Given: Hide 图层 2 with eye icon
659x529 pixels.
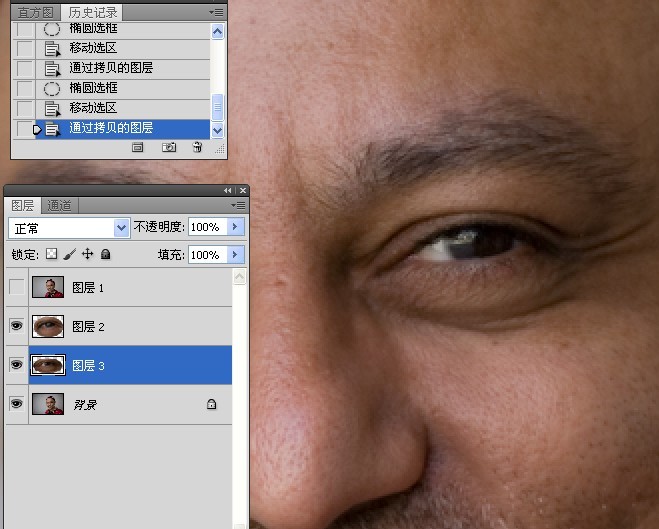Looking at the screenshot, I should (x=17, y=326).
